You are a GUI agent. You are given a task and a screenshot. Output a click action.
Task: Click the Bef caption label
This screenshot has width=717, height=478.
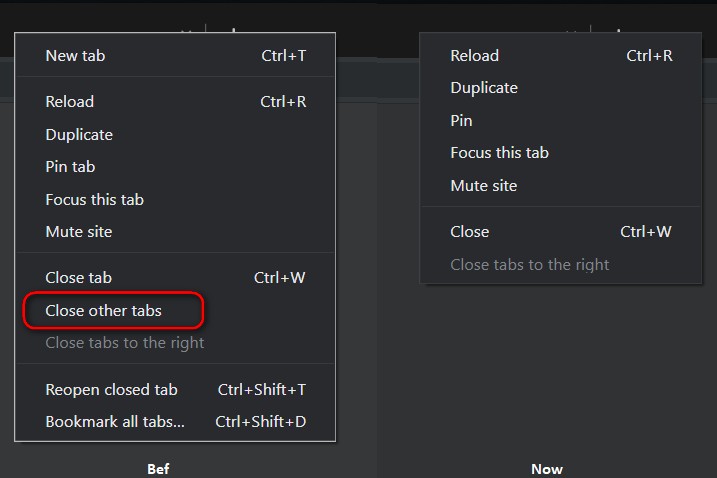158,469
